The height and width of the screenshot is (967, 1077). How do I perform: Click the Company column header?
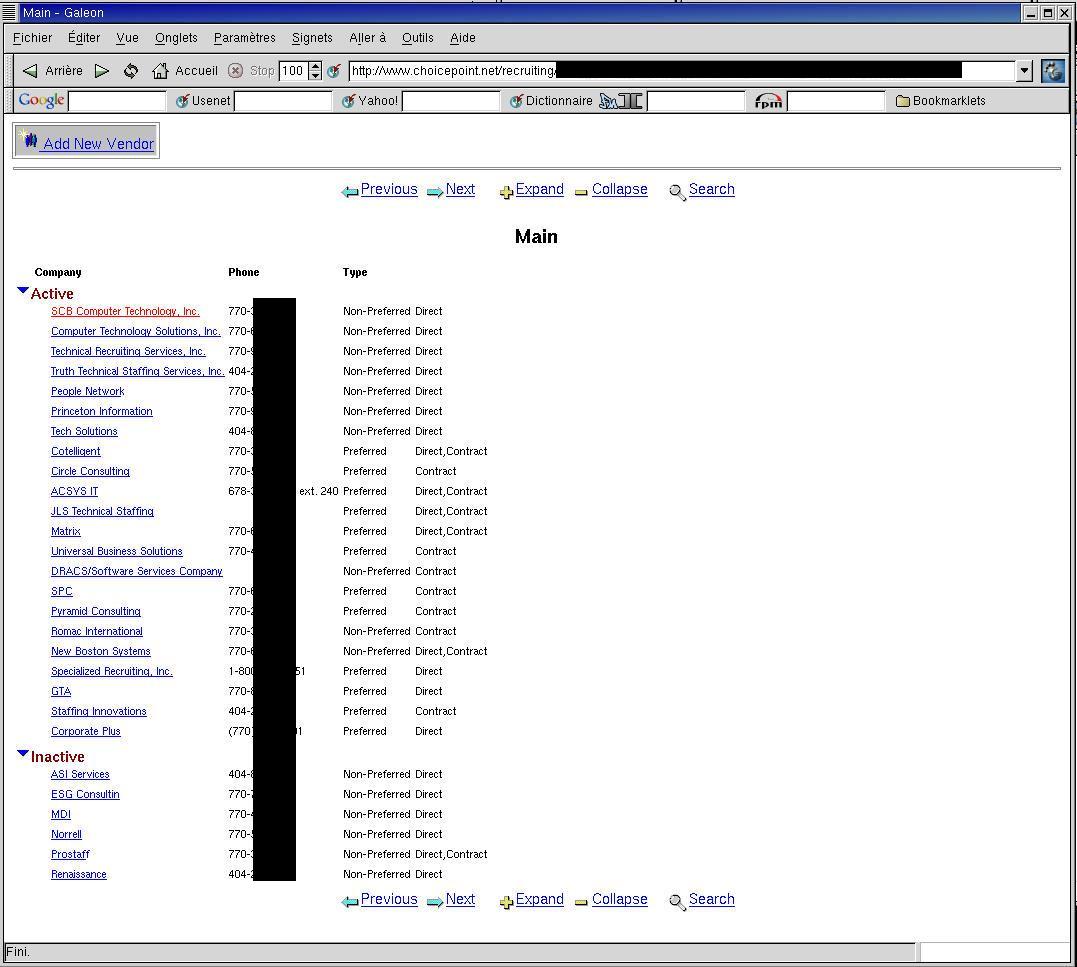[58, 273]
